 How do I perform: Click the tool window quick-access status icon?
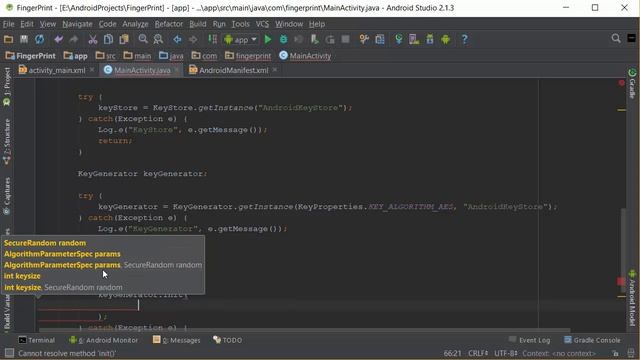[x=9, y=353]
